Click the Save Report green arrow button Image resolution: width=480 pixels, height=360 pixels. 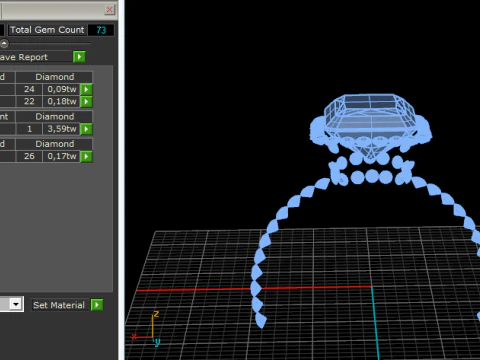[79, 57]
